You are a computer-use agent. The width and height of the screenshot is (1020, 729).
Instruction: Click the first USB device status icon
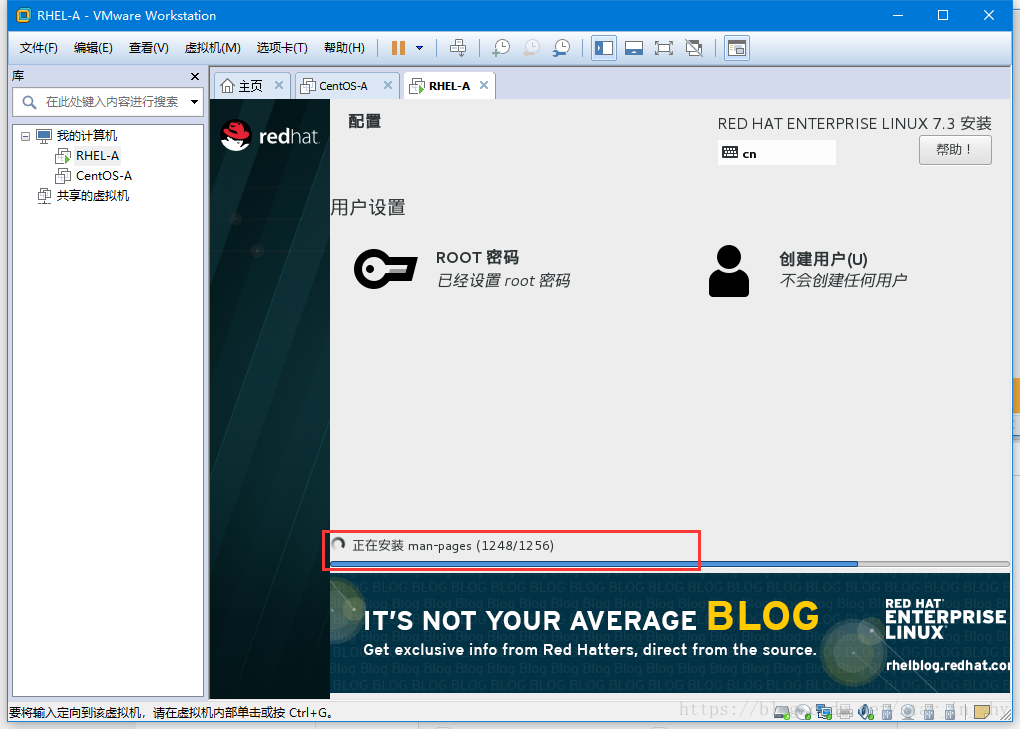[x=887, y=712]
